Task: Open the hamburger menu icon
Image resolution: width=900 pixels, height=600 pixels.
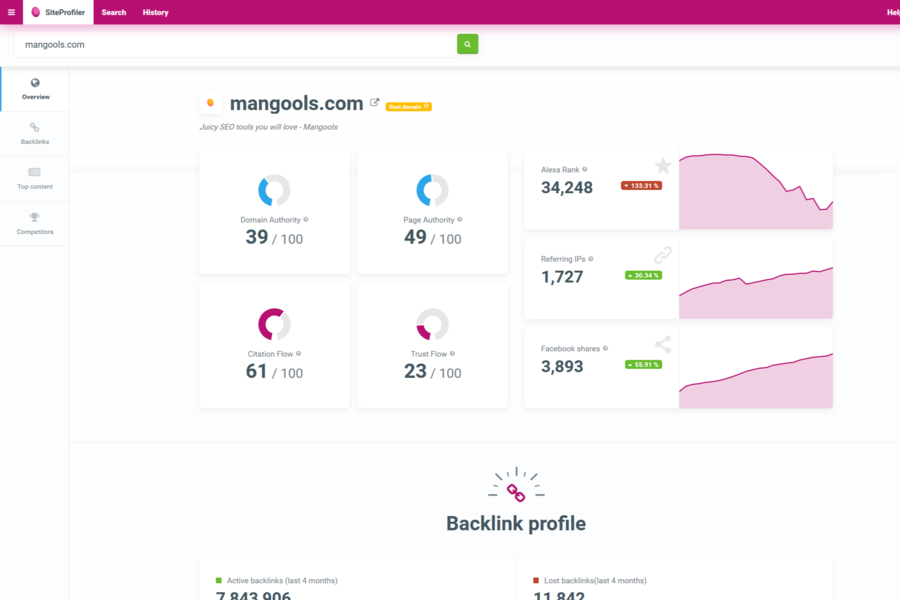Action: 11,12
